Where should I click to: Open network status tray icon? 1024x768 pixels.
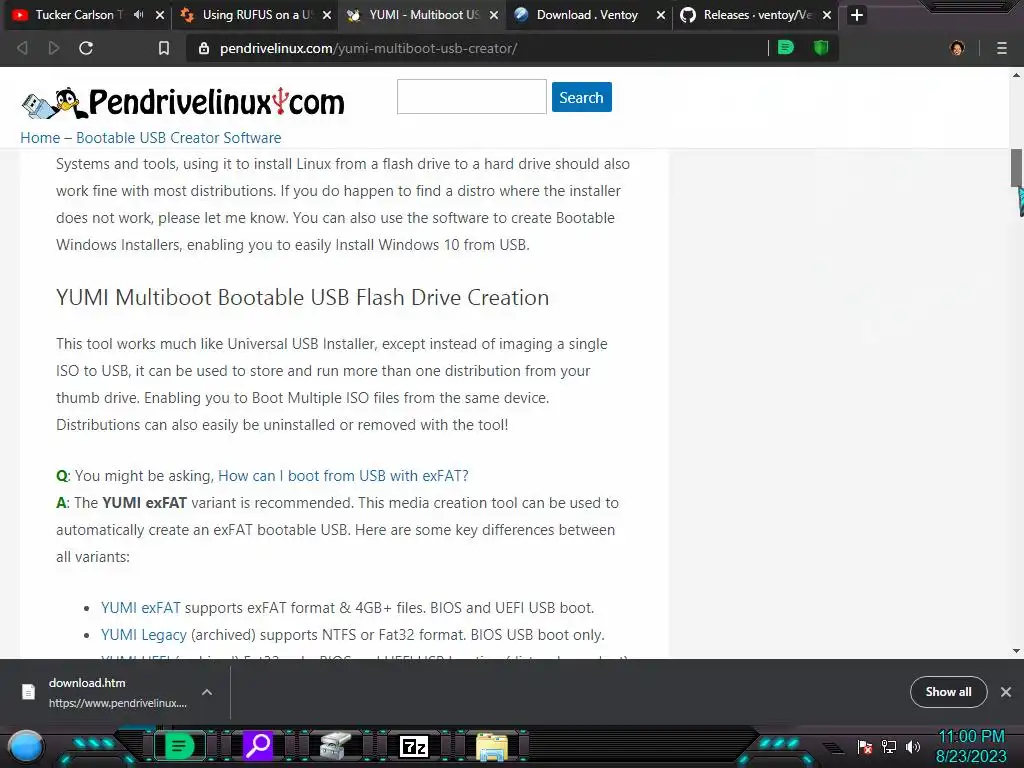pos(889,746)
